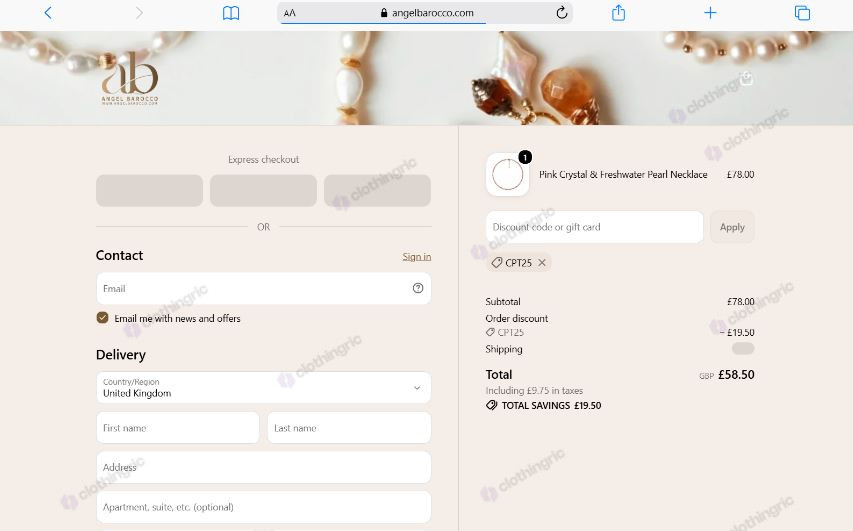Click the angelbarocco.com address bar
The image size is (853, 531).
(x=427, y=13)
